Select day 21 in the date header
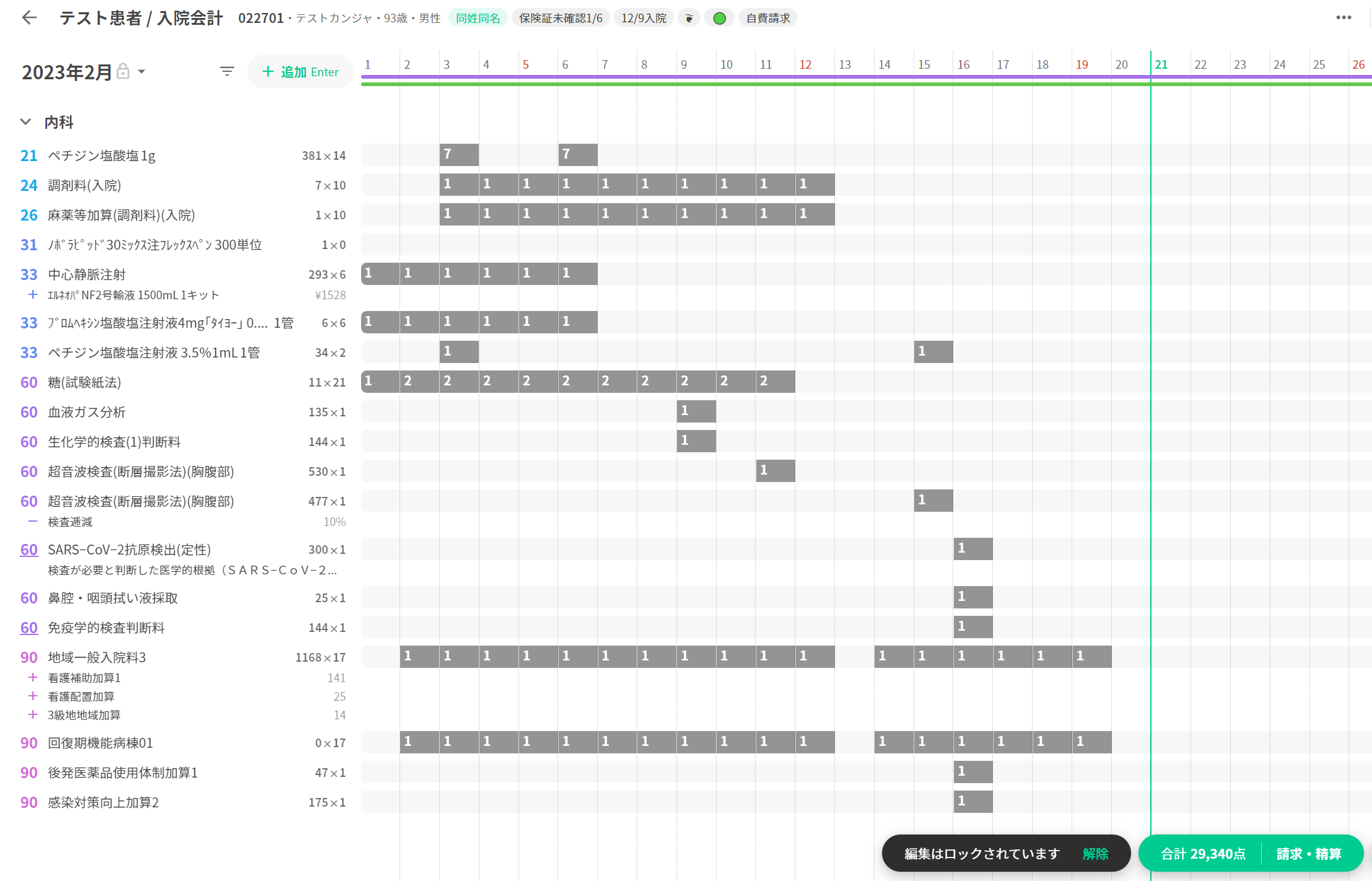 [x=1161, y=64]
